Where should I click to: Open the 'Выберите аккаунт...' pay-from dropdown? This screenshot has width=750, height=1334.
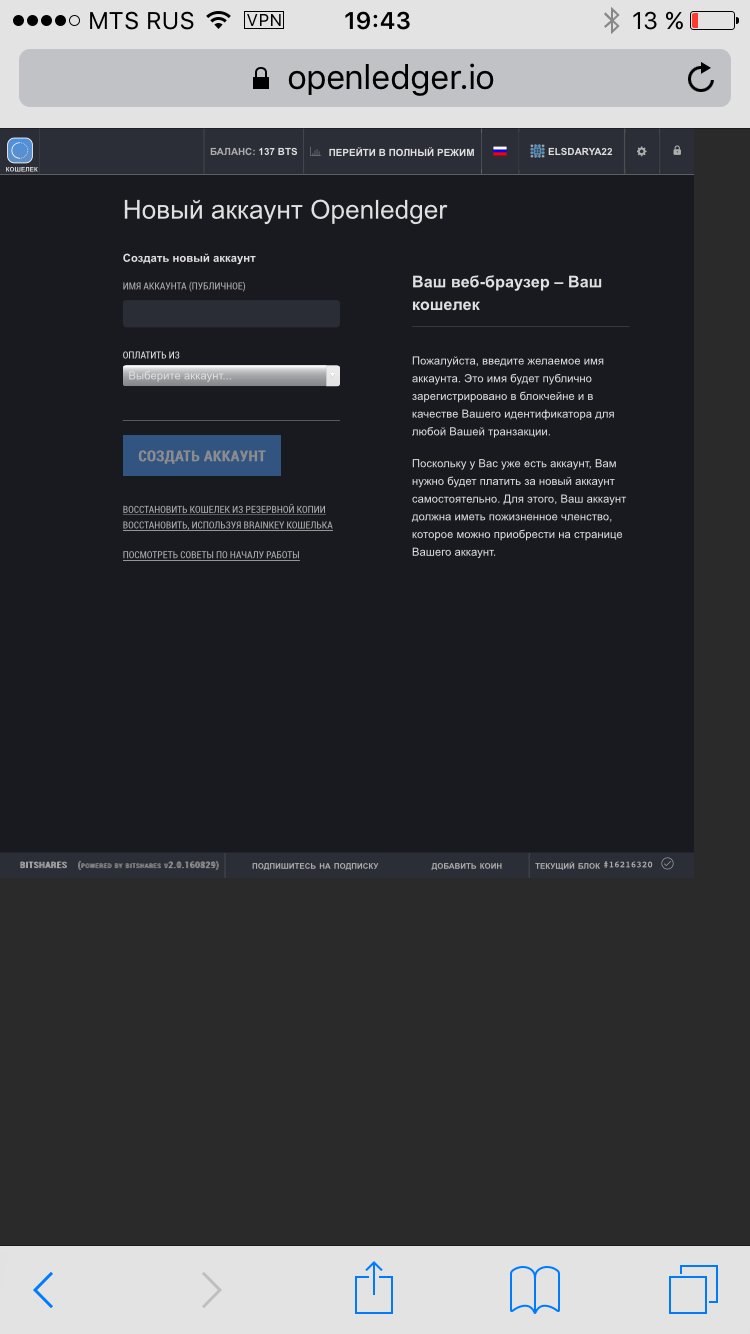[231, 375]
